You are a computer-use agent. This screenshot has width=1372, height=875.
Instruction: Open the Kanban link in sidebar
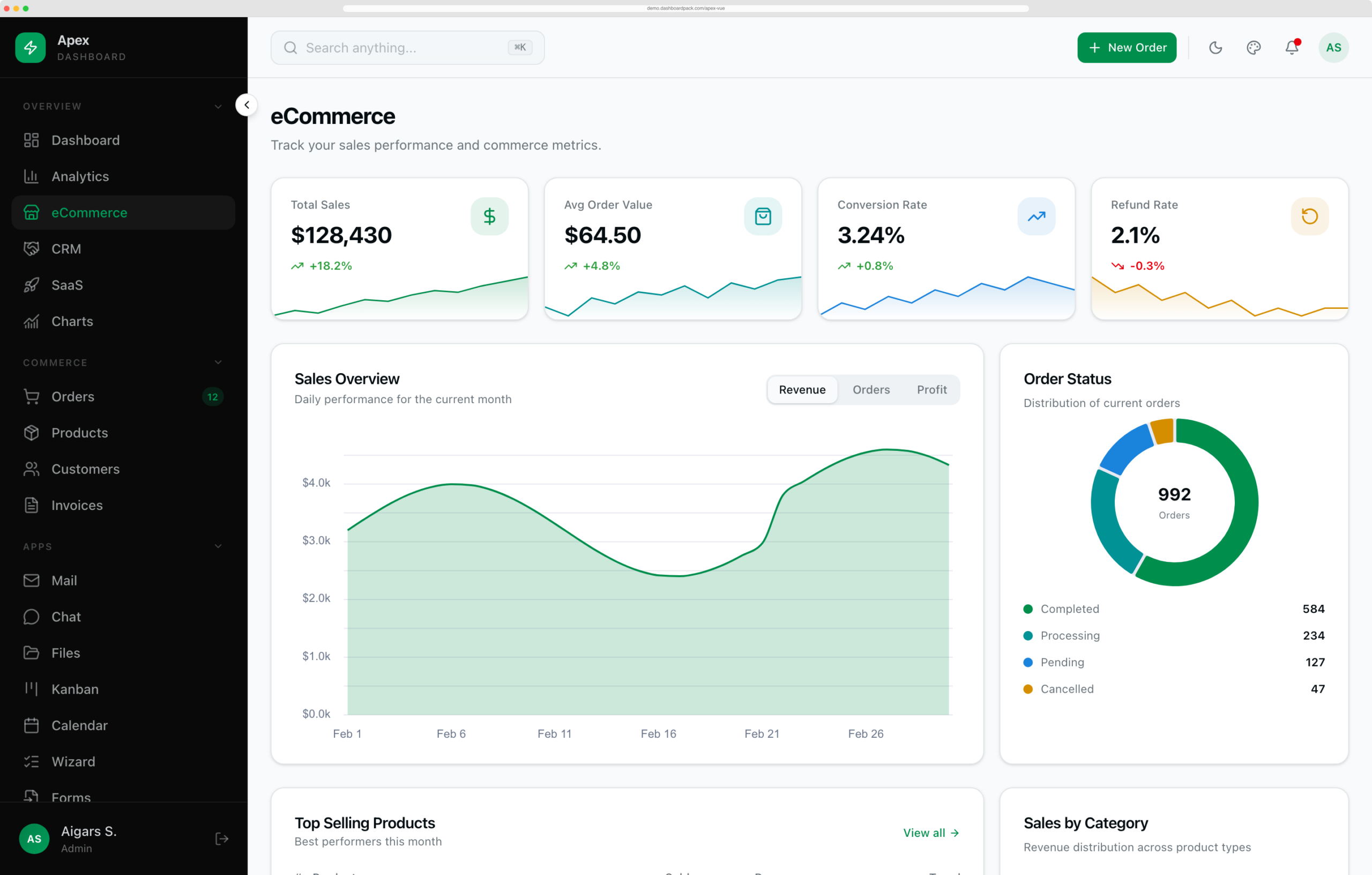[x=123, y=689]
